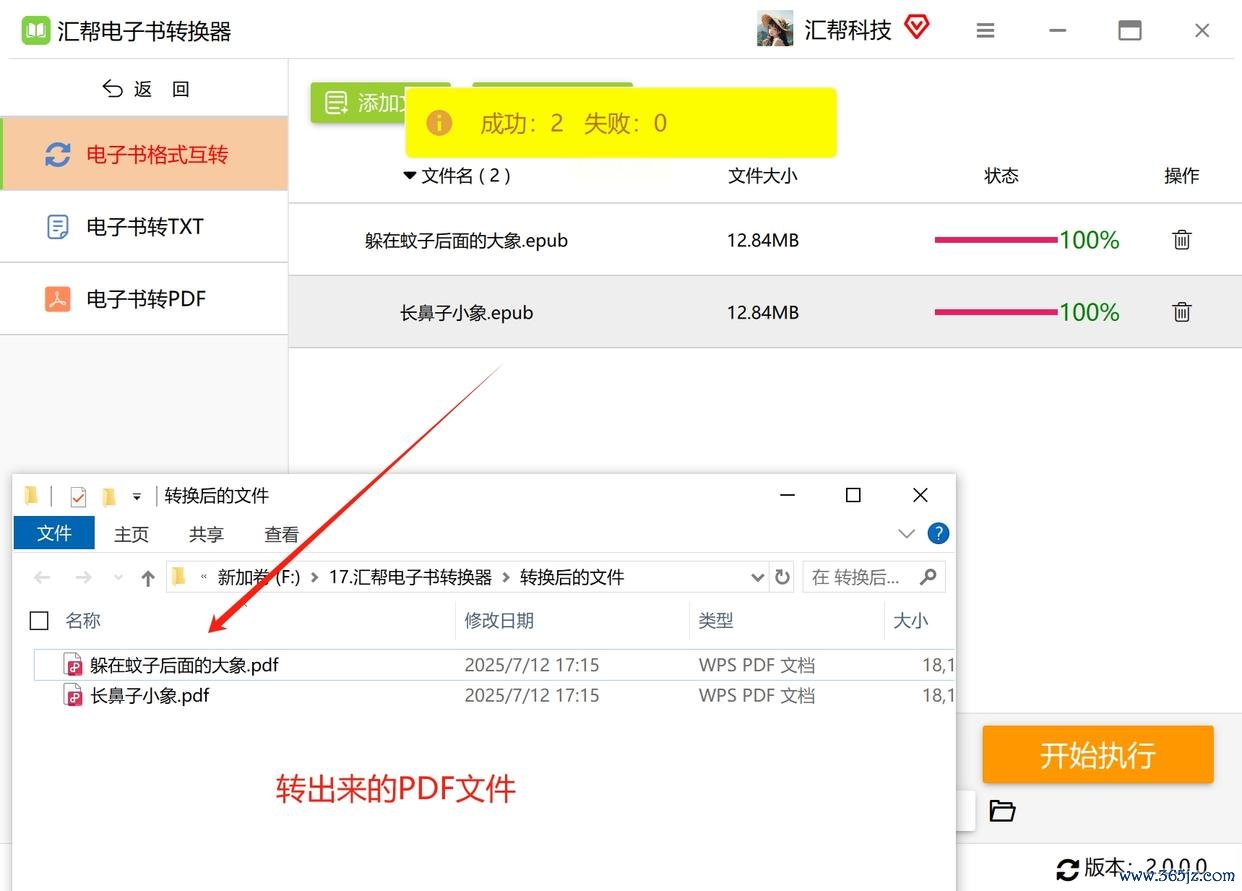The width and height of the screenshot is (1242, 891).
Task: Select 躲在蚊子后面的大象.pdf file
Action: tap(184, 665)
